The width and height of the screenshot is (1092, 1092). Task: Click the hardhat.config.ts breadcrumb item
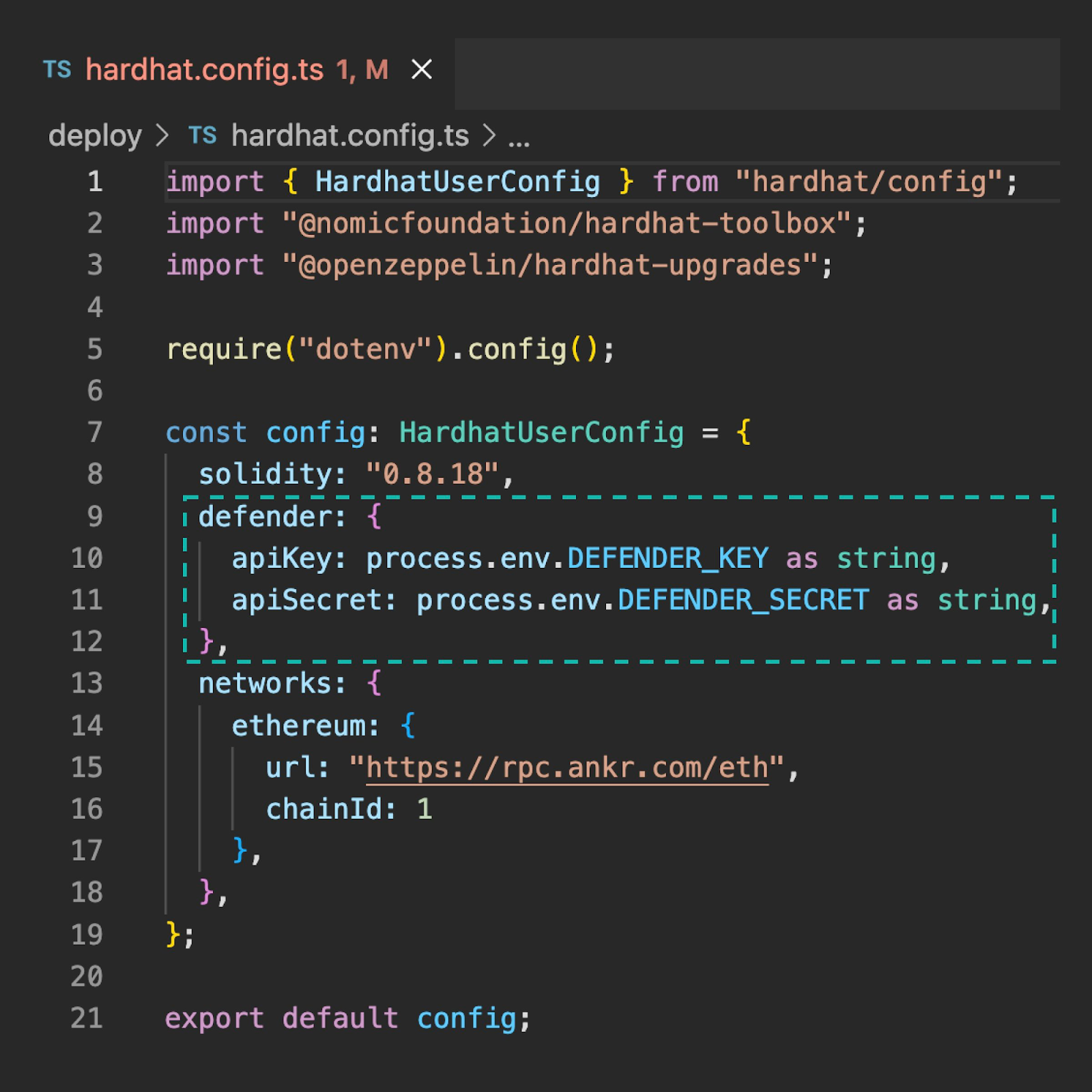pyautogui.click(x=350, y=136)
